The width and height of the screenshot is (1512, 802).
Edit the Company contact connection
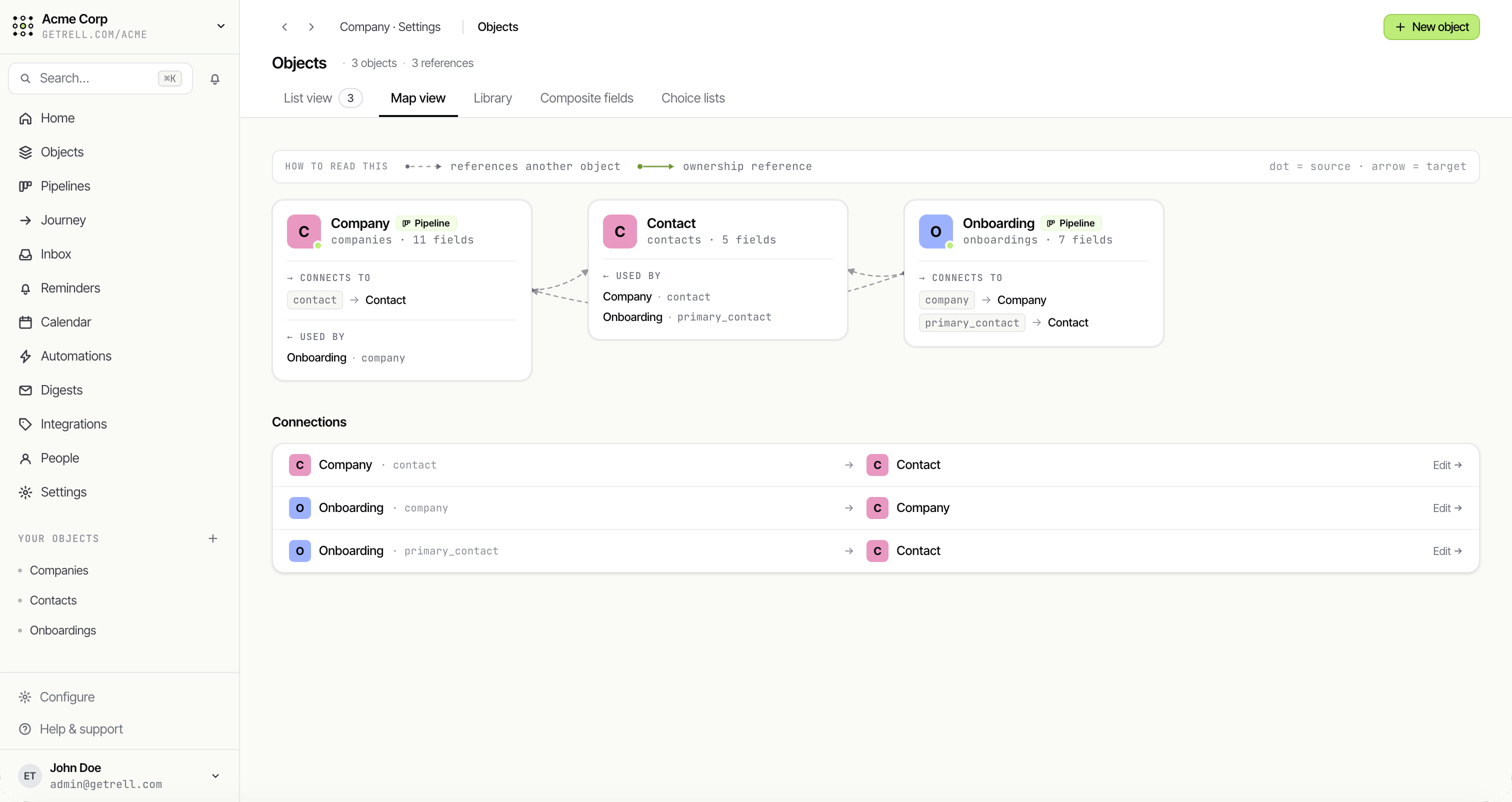1447,465
